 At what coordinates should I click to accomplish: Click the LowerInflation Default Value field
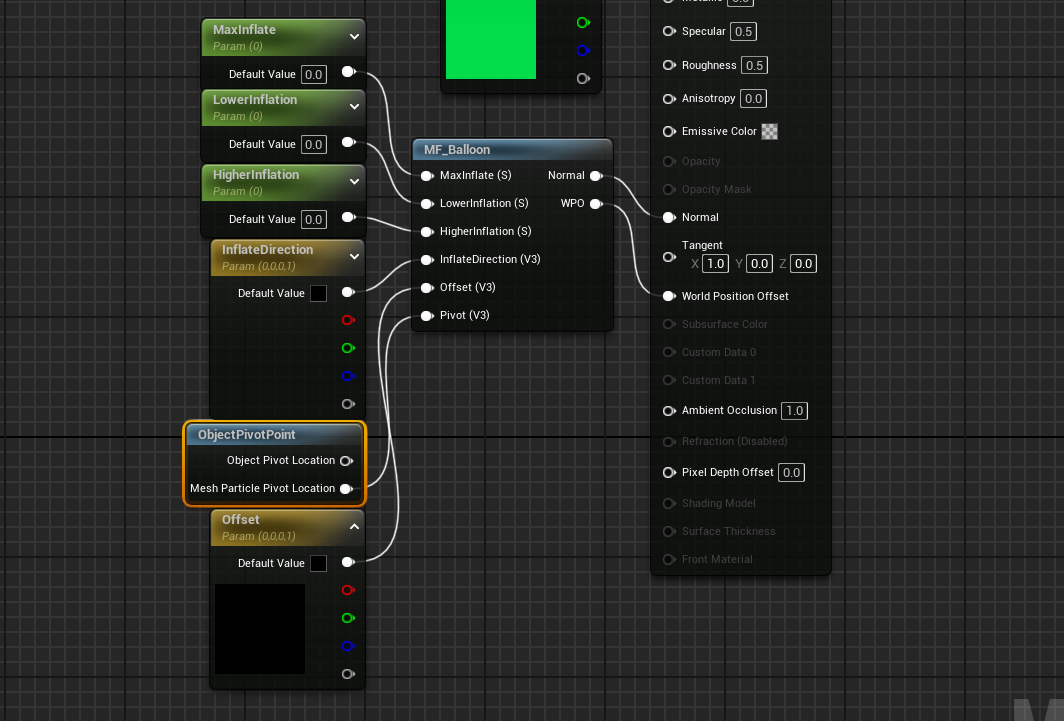coord(314,144)
